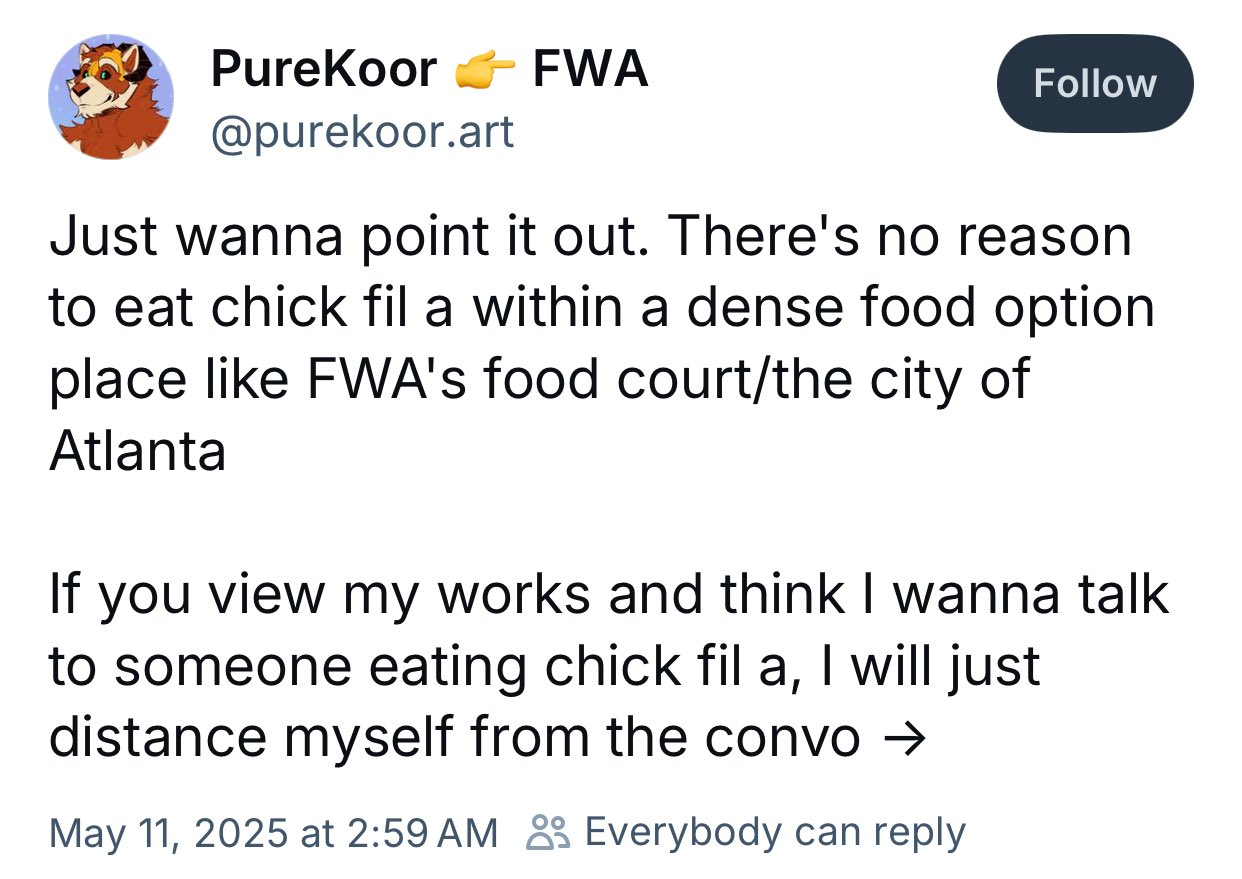Click the Follow button
Screen dimensions: 1242x879
(x=1094, y=83)
